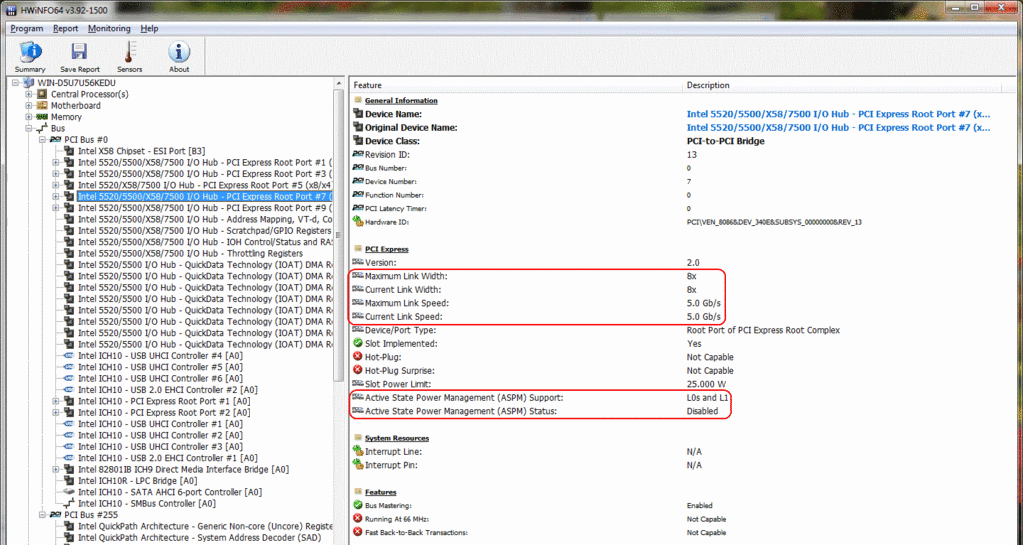The height and width of the screenshot is (545, 1023).
Task: Click the Summary toolbar icon
Action: 30,53
